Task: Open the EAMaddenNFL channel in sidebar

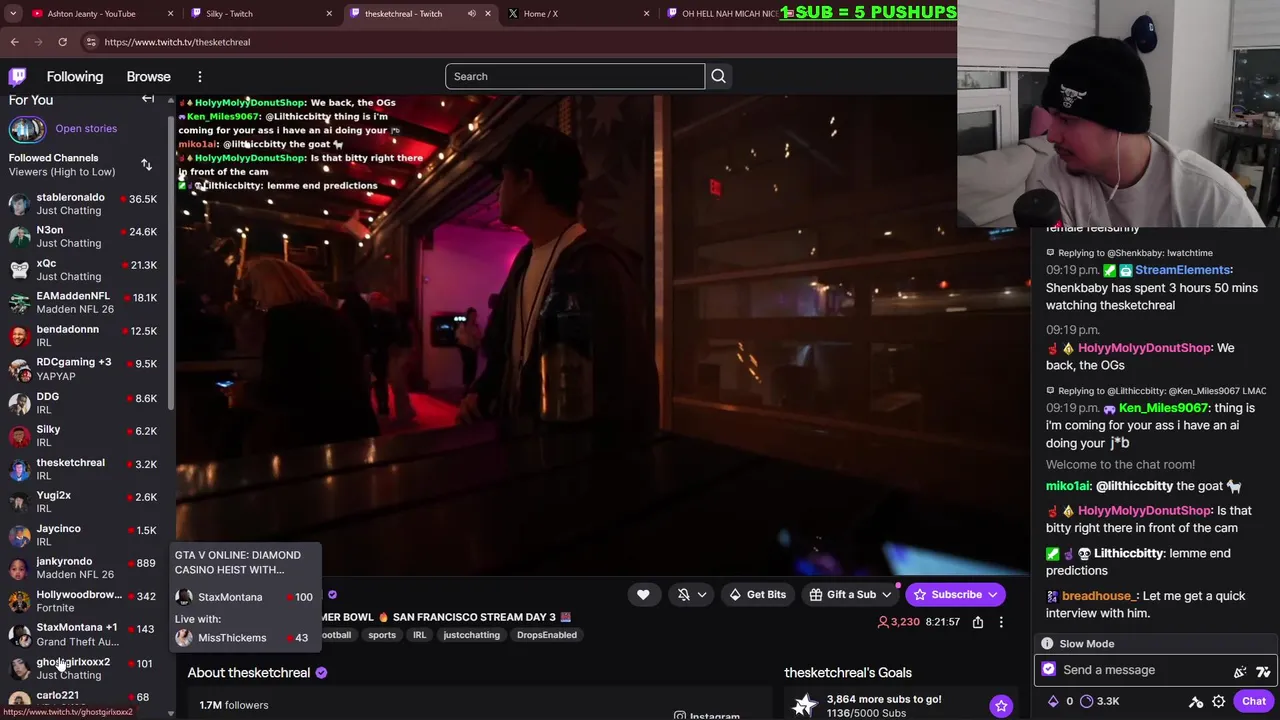Action: click(x=85, y=302)
